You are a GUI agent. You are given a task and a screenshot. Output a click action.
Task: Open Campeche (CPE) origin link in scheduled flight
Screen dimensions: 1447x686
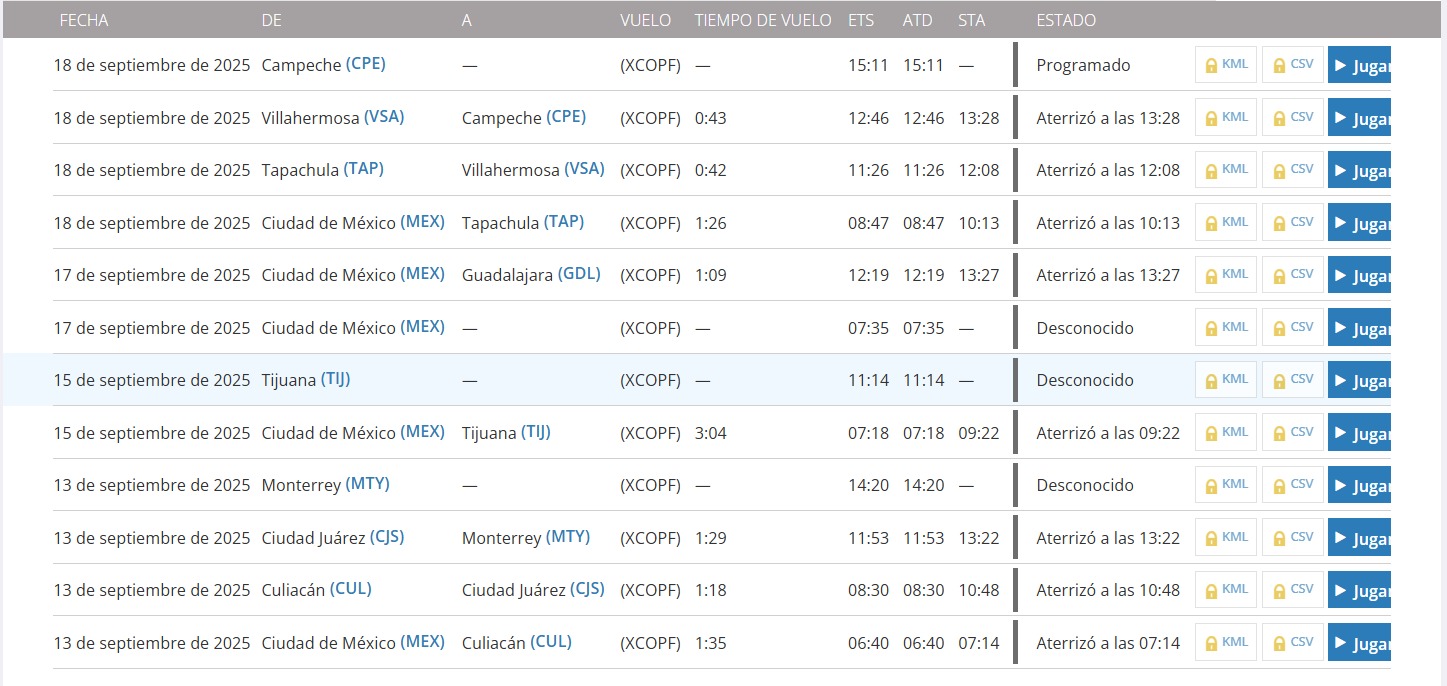click(365, 64)
